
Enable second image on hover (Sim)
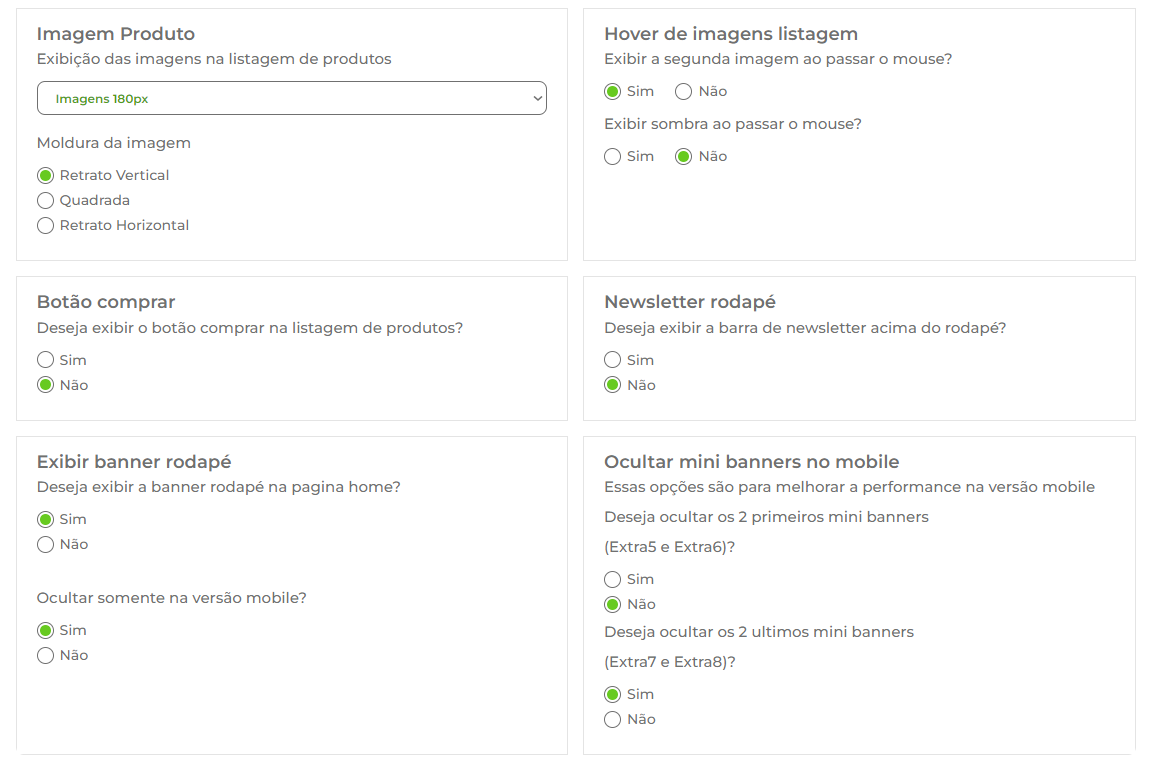click(613, 92)
